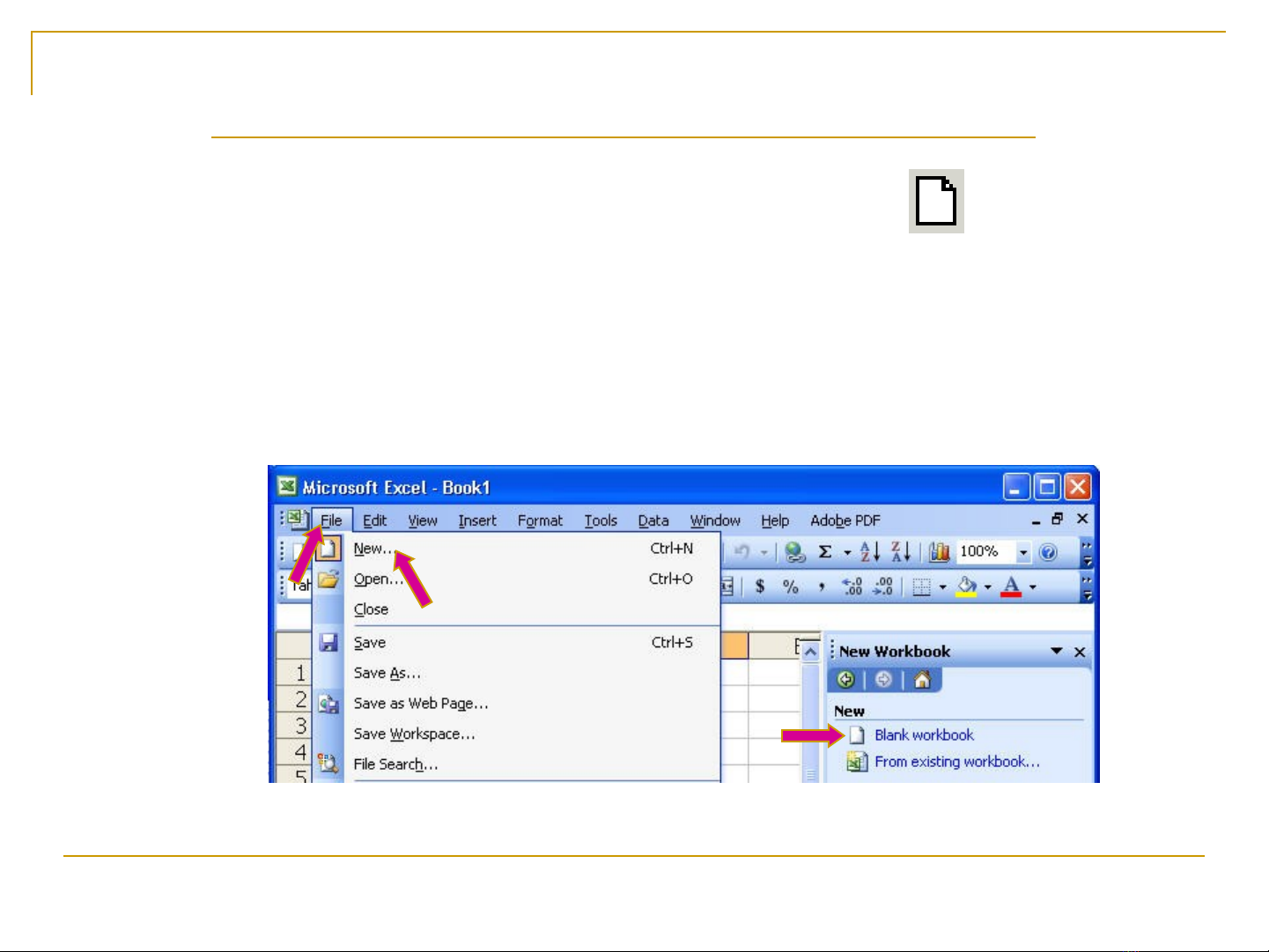Apply Percent Style formatting

point(791,587)
